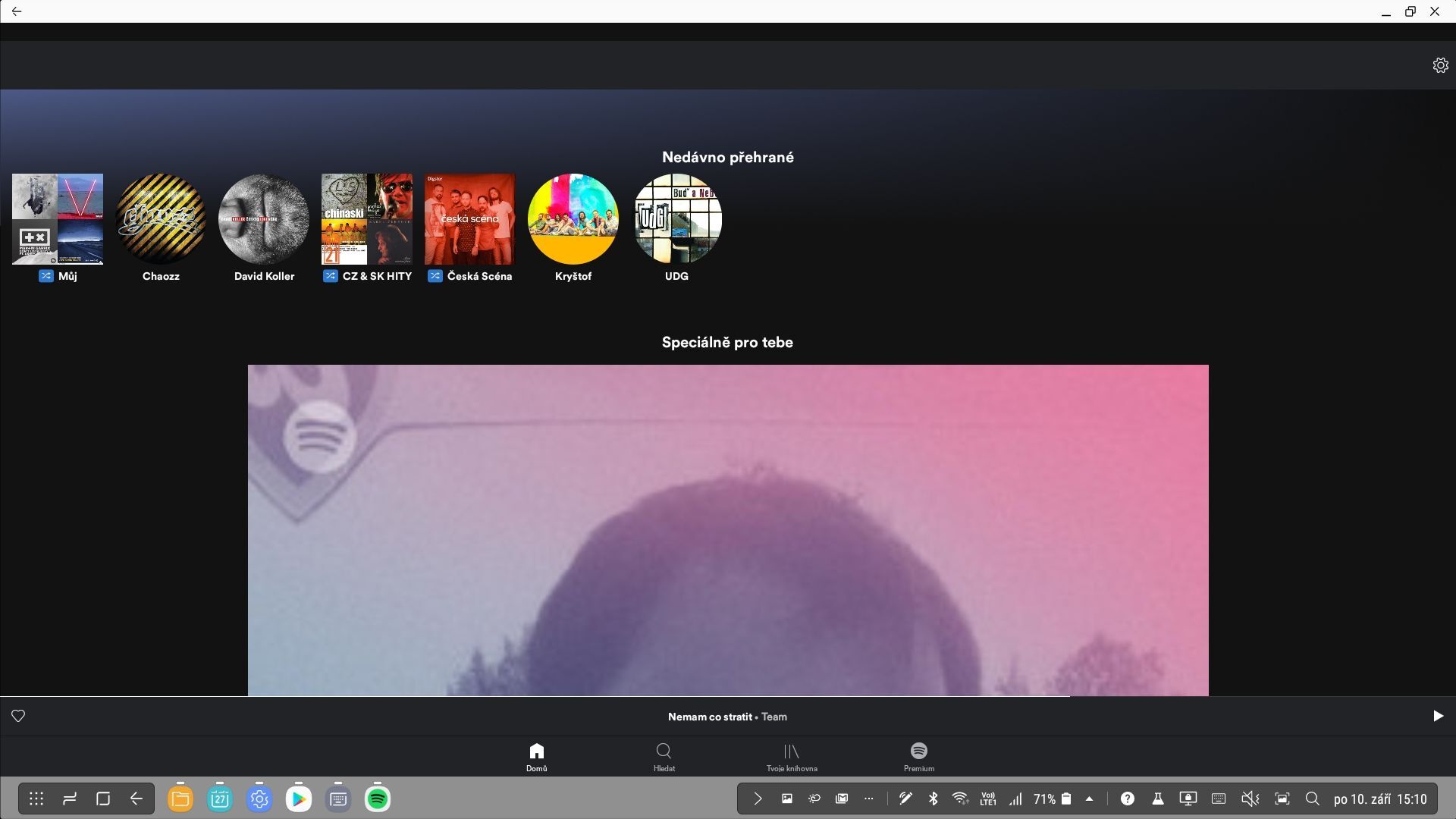
Task: Open Tvoje knihovna library tab
Action: coord(791,757)
